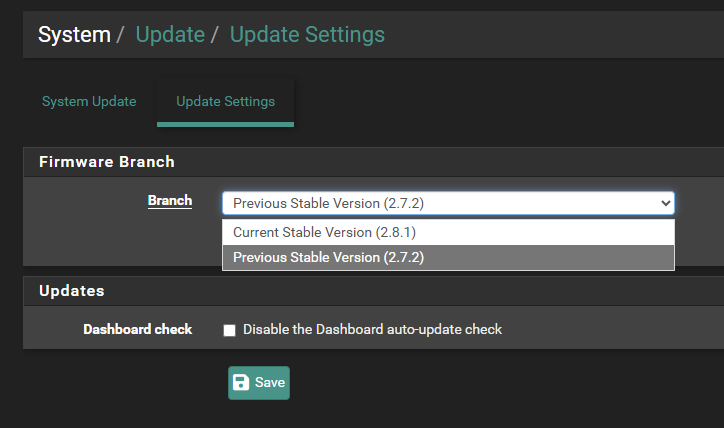Viewport: 724px width, 428px height.
Task: Click the System breadcrumb text
Action: click(74, 35)
